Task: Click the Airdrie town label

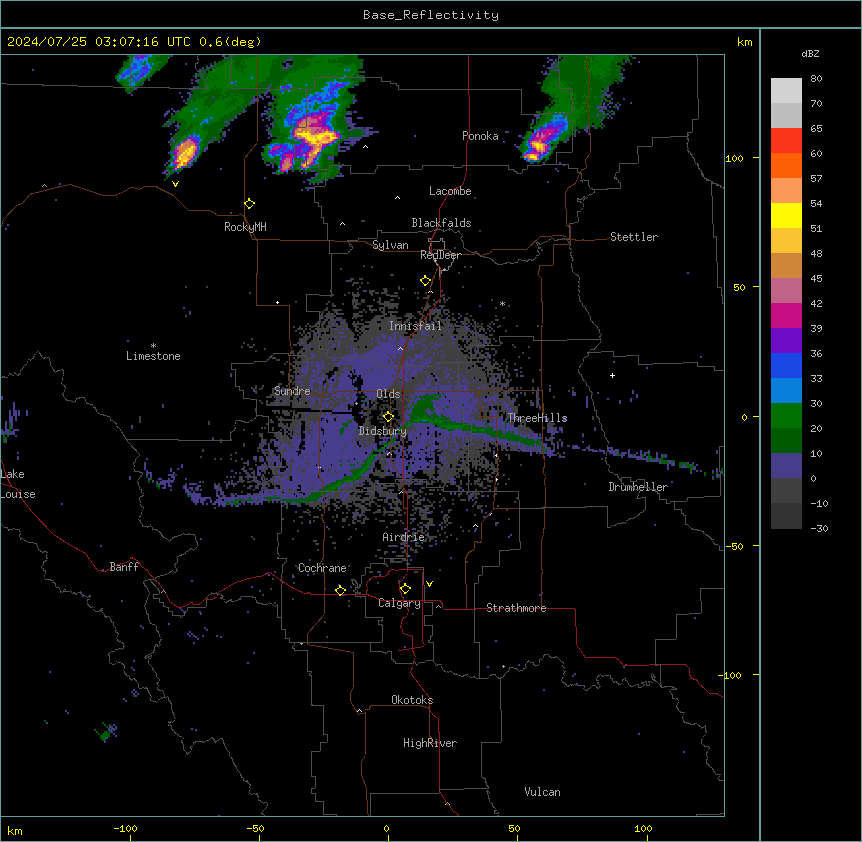Action: 403,537
